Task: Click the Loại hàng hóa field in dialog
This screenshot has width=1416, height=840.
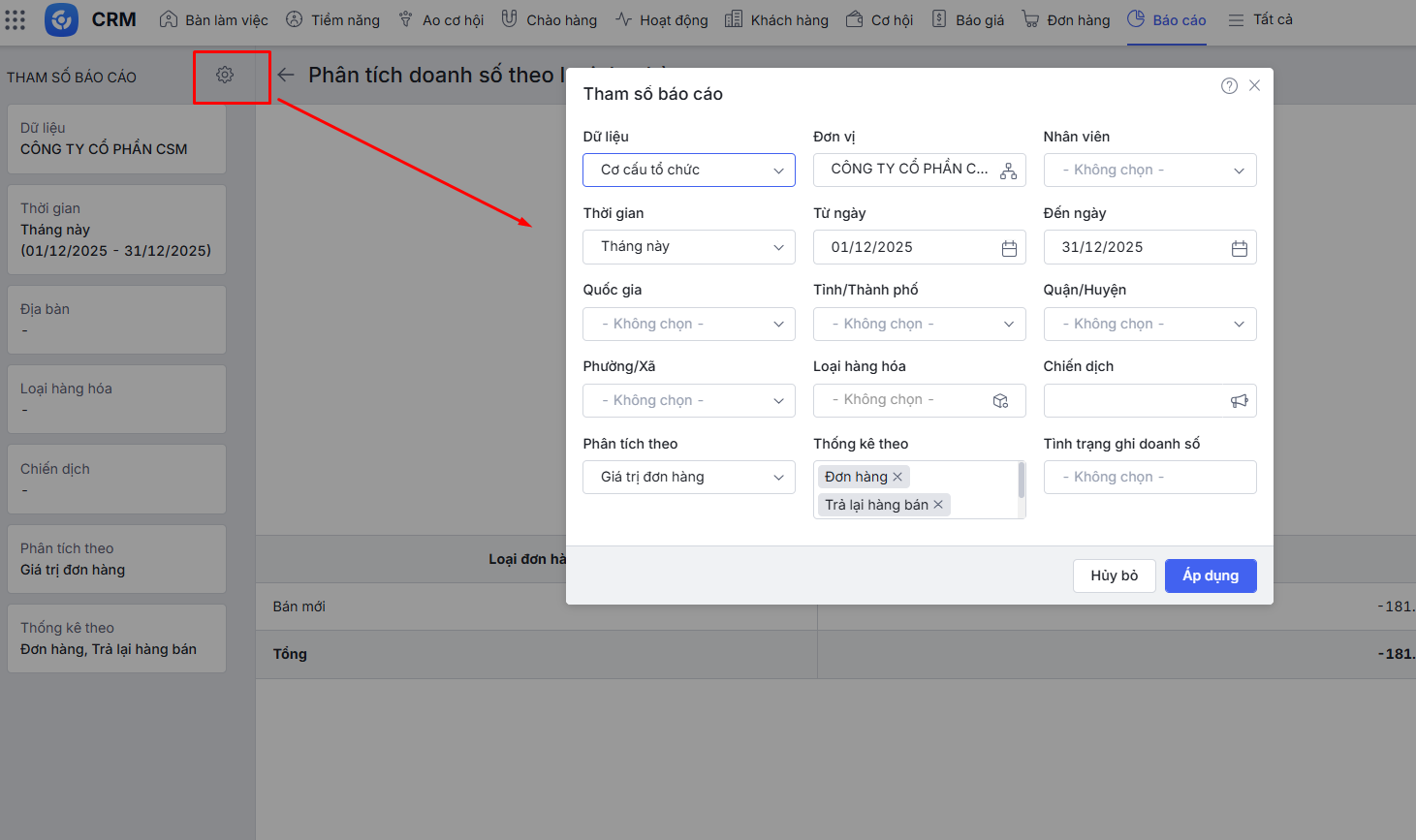Action: click(x=920, y=401)
